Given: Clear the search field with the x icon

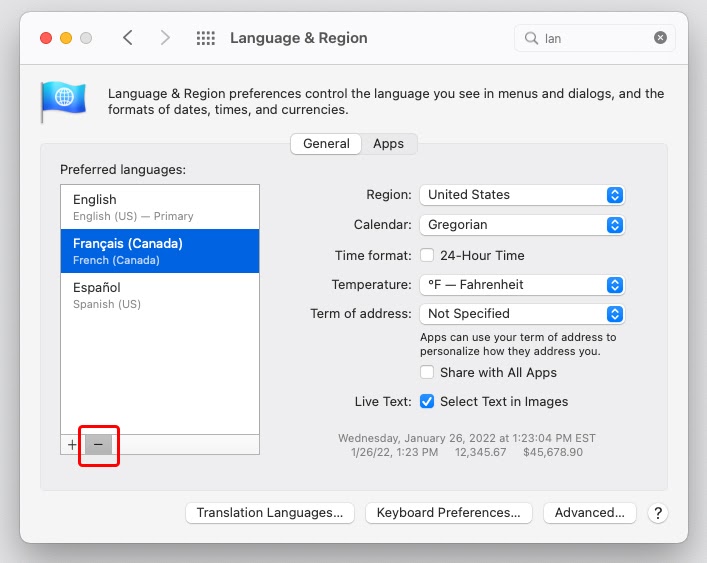Looking at the screenshot, I should click(660, 38).
